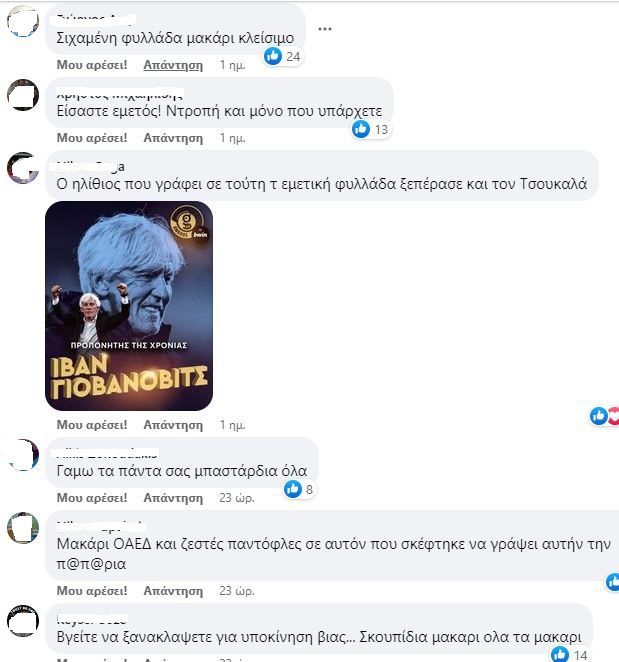Click avatar of the first commenter
The image size is (619, 662).
pos(23,21)
